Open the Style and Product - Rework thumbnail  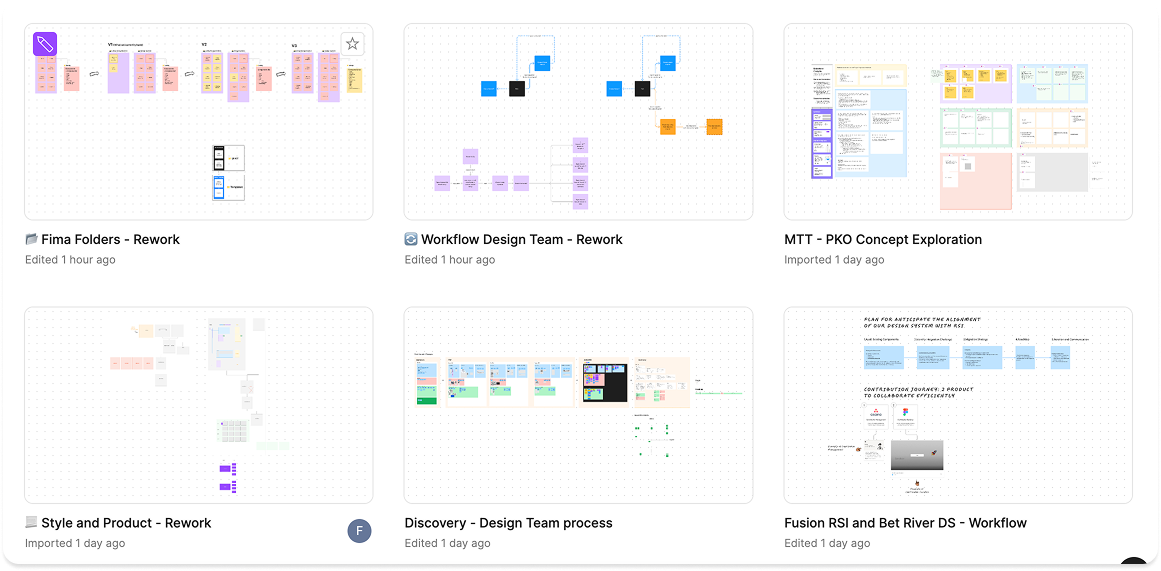[198, 405]
